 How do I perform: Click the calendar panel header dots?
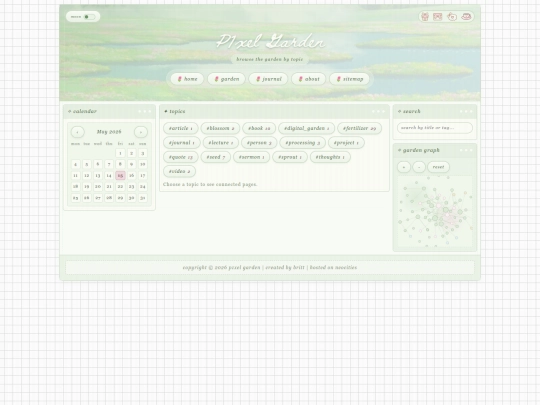145,111
